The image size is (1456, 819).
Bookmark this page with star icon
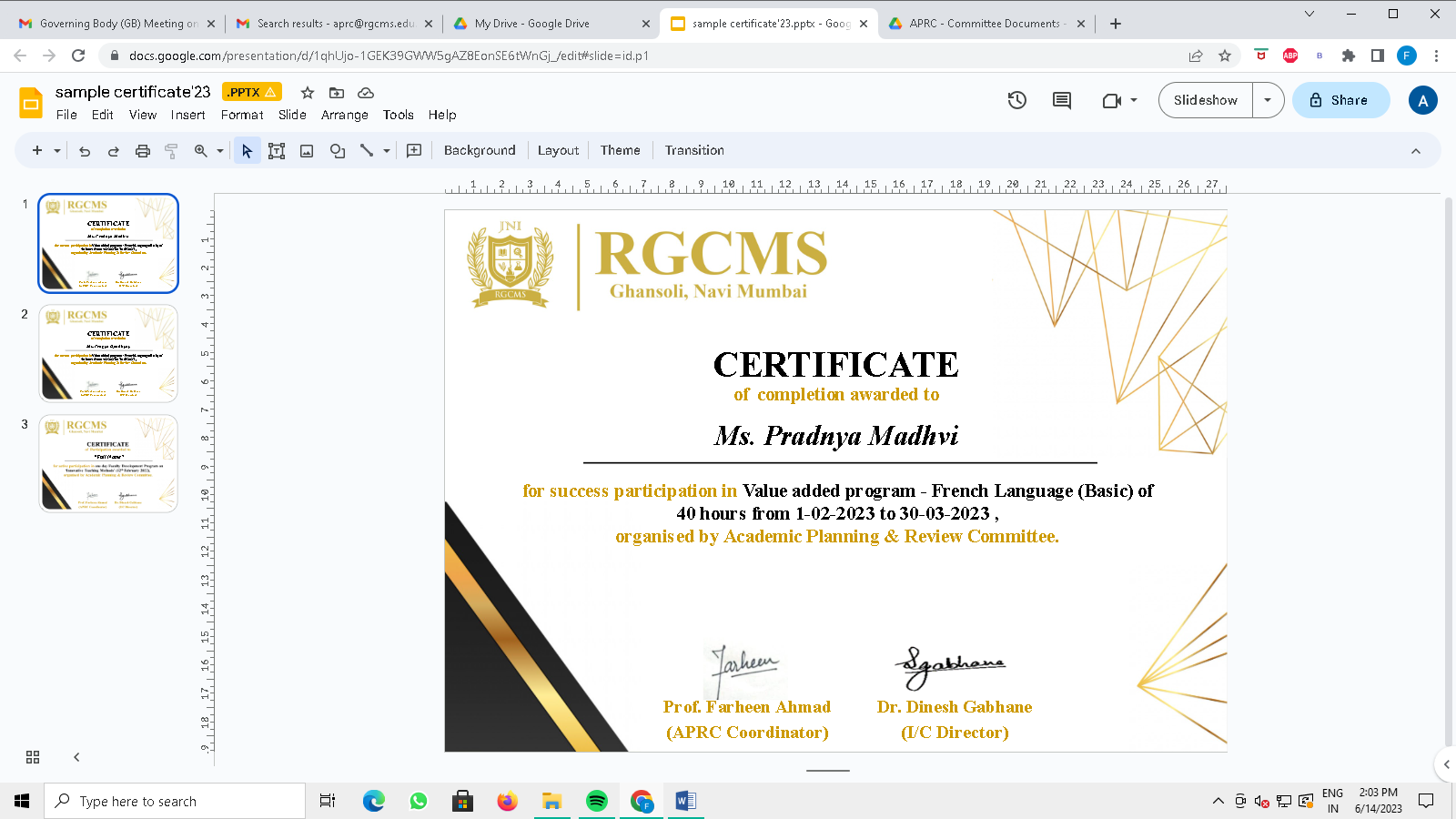(1225, 56)
